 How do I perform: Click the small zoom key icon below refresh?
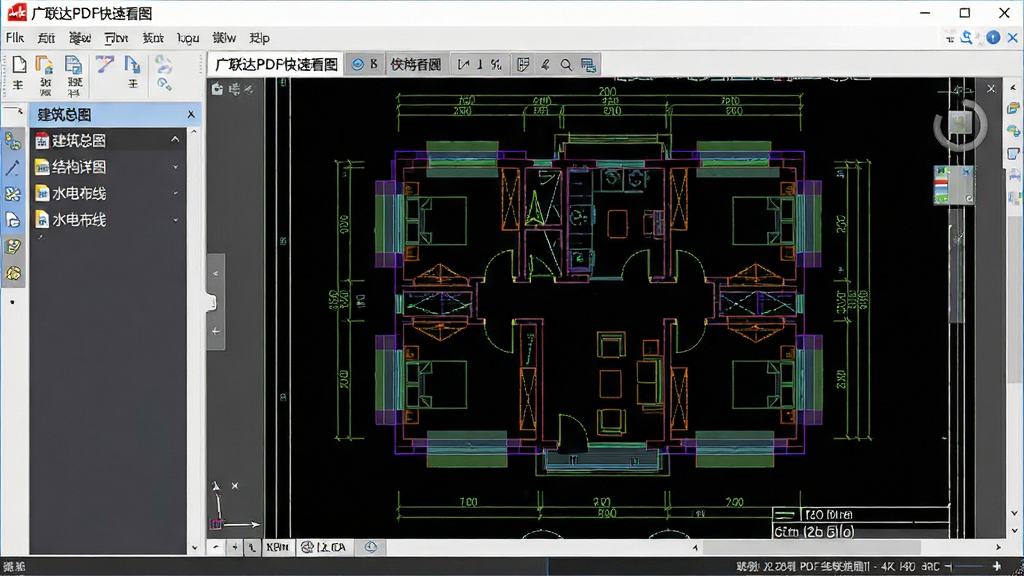(164, 84)
